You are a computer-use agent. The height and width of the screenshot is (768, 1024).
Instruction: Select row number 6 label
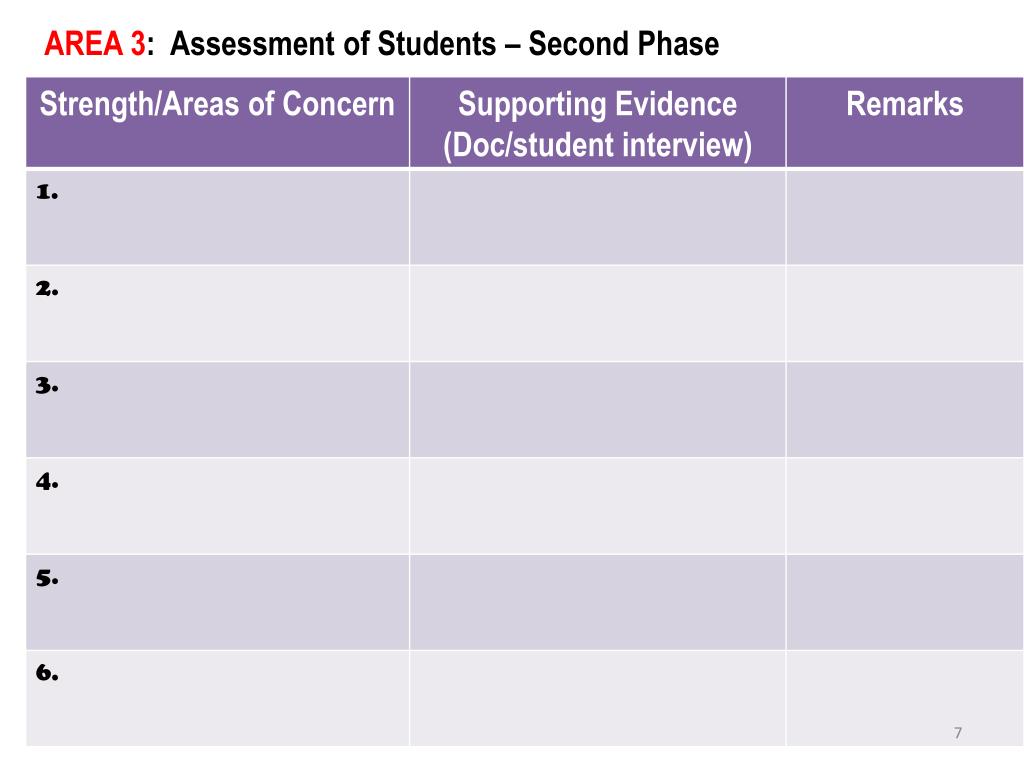point(47,673)
